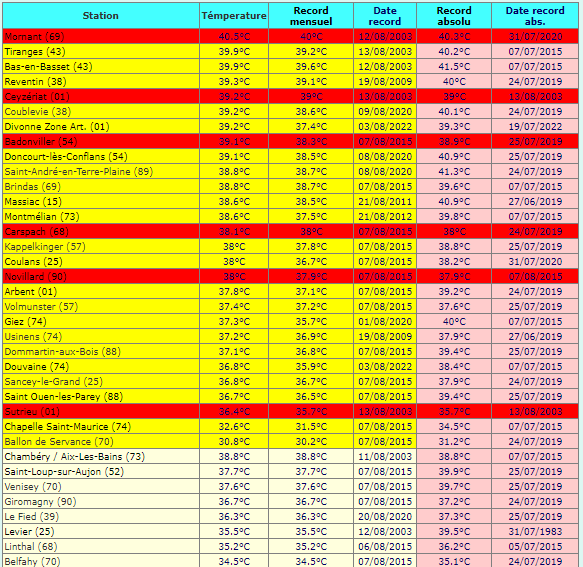The height and width of the screenshot is (567, 583).
Task: Click the Date record column header
Action: pos(385,16)
